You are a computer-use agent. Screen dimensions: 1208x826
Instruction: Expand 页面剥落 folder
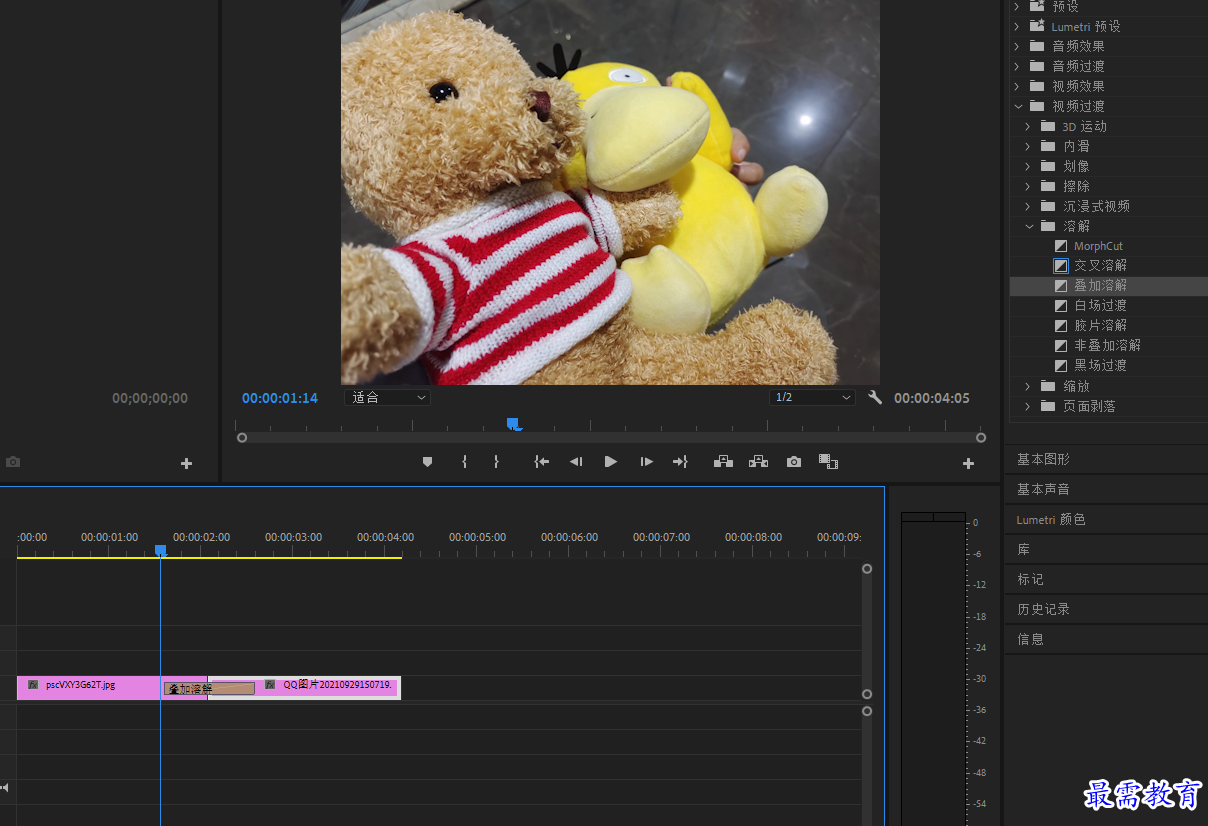1029,406
